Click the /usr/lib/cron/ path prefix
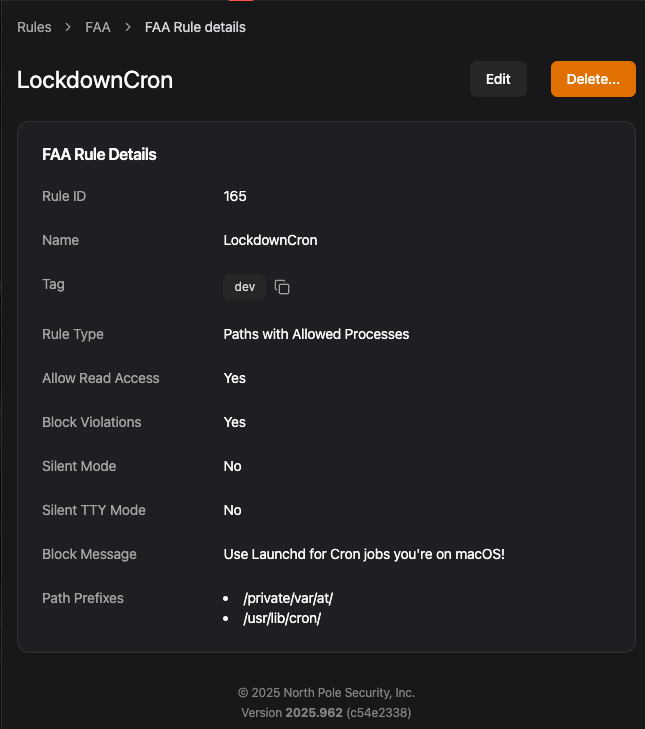 pos(282,618)
